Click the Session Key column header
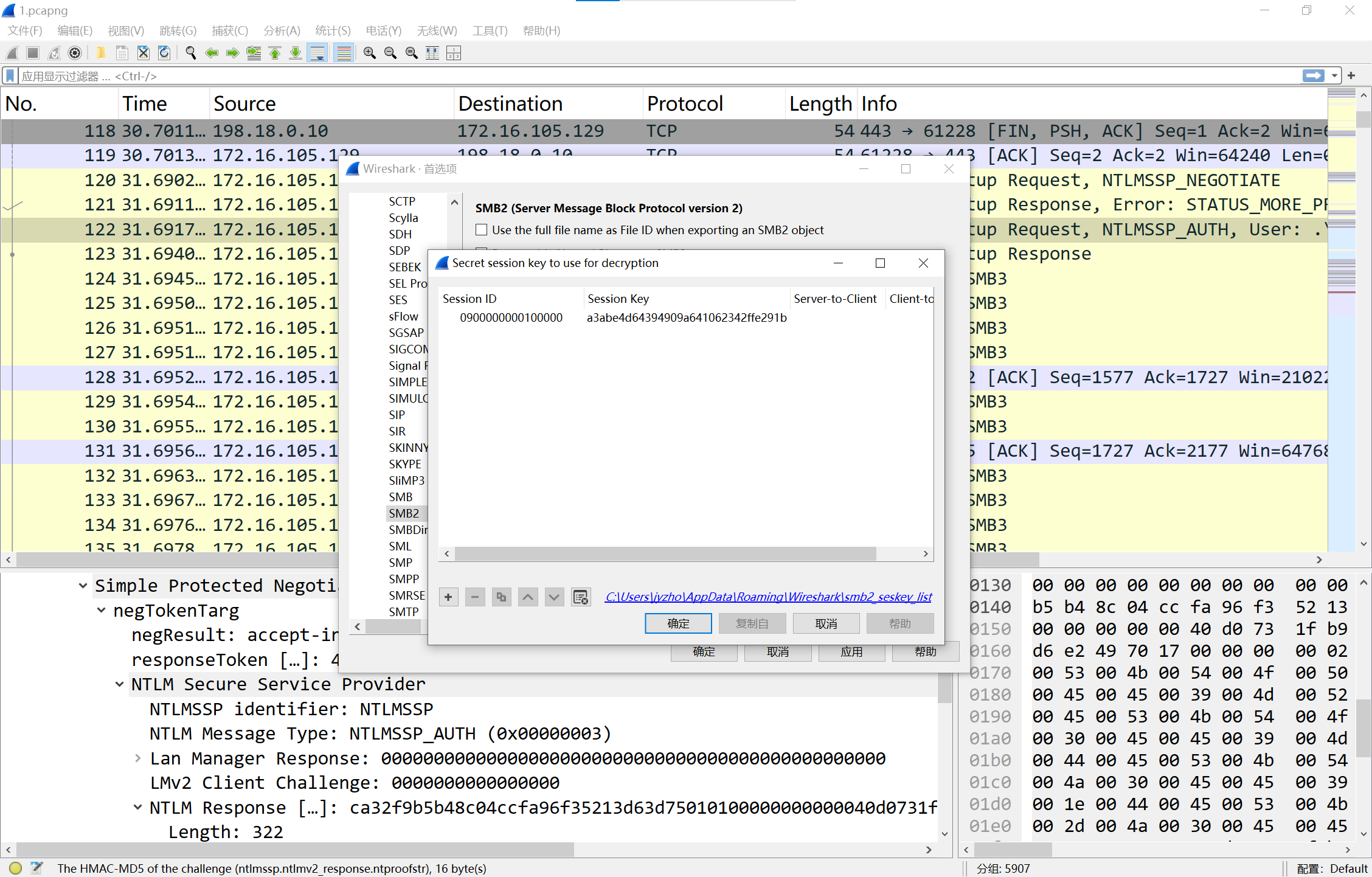Viewport: 1372px width, 877px height. (x=687, y=299)
